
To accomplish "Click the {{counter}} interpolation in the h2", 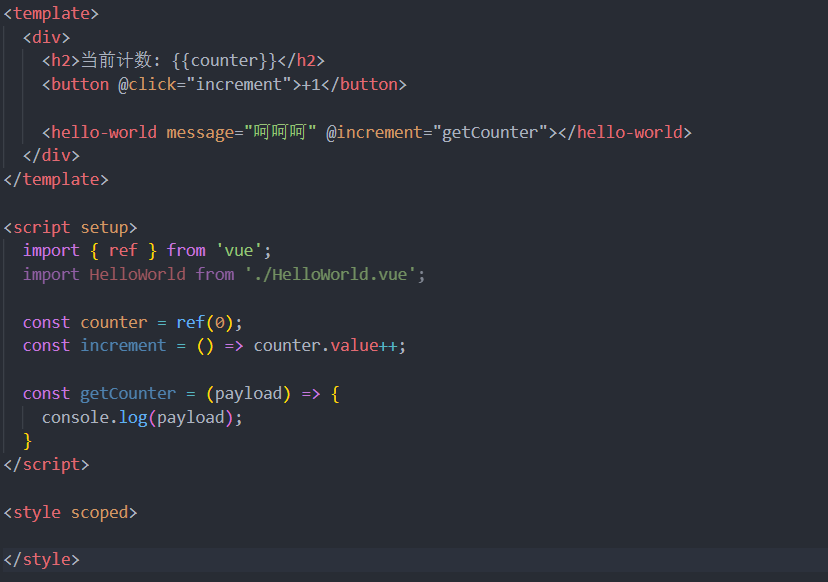I will (x=224, y=61).
